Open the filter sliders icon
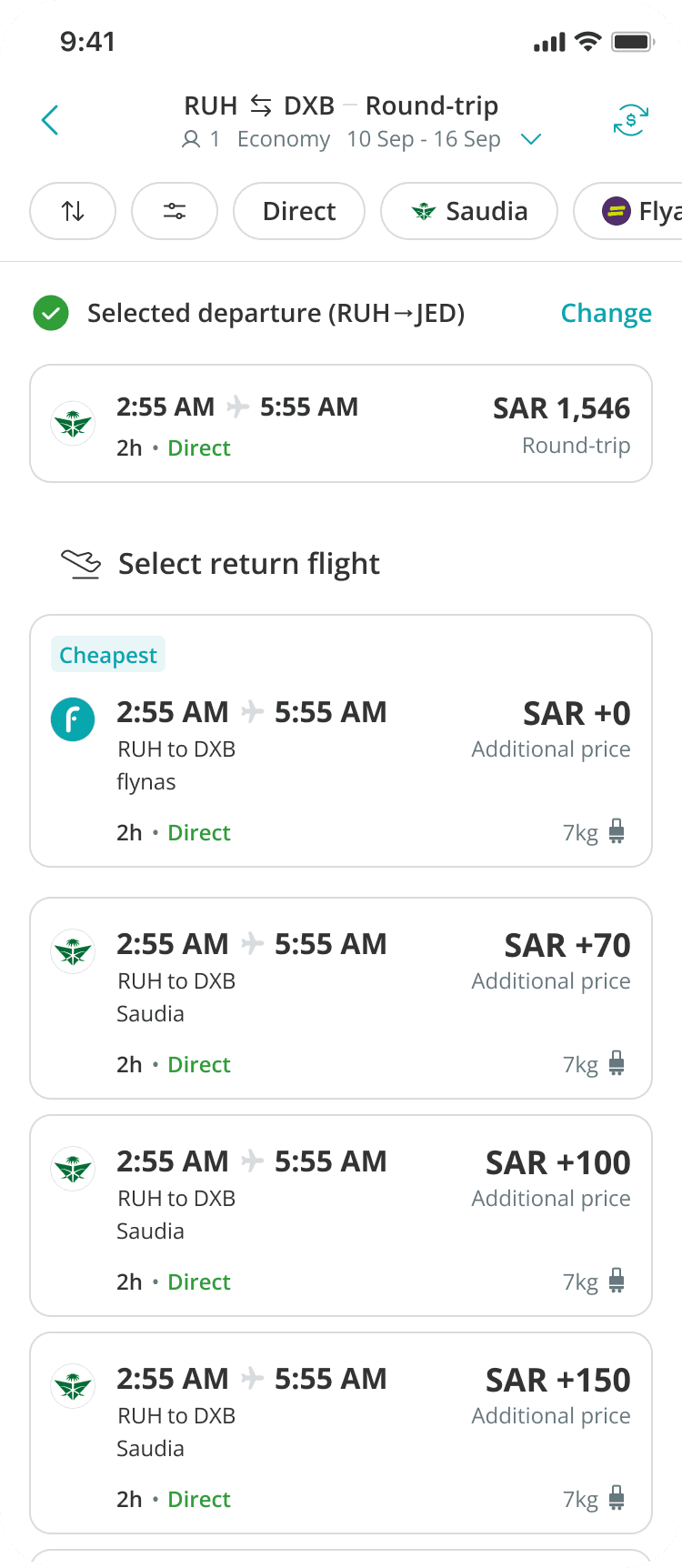 click(175, 211)
